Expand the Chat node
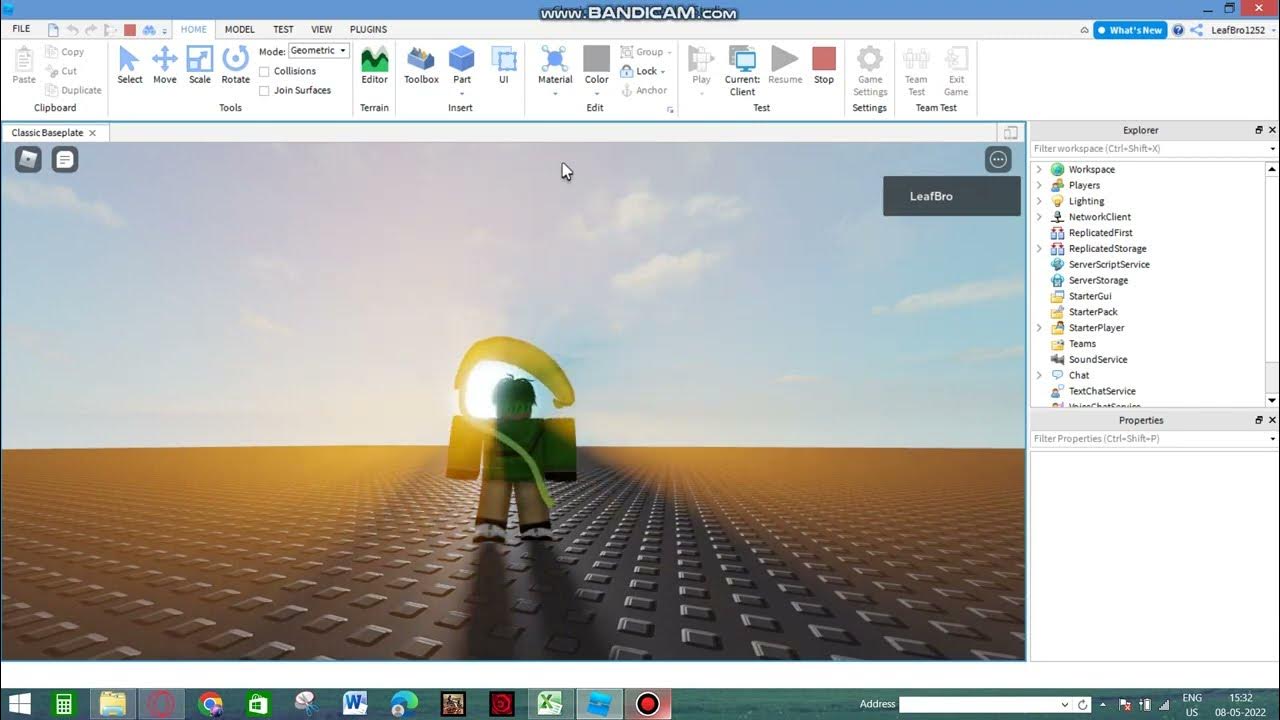The height and width of the screenshot is (720, 1280). coord(1039,375)
